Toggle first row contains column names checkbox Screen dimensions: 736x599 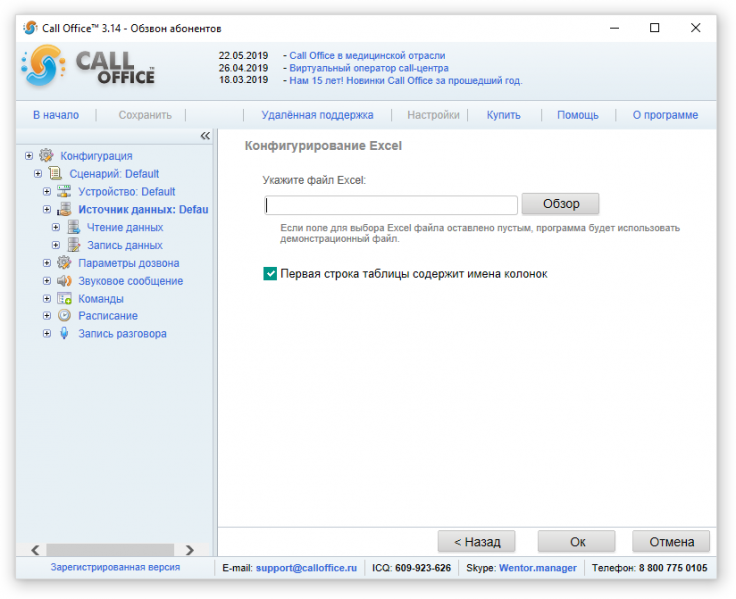tap(270, 273)
